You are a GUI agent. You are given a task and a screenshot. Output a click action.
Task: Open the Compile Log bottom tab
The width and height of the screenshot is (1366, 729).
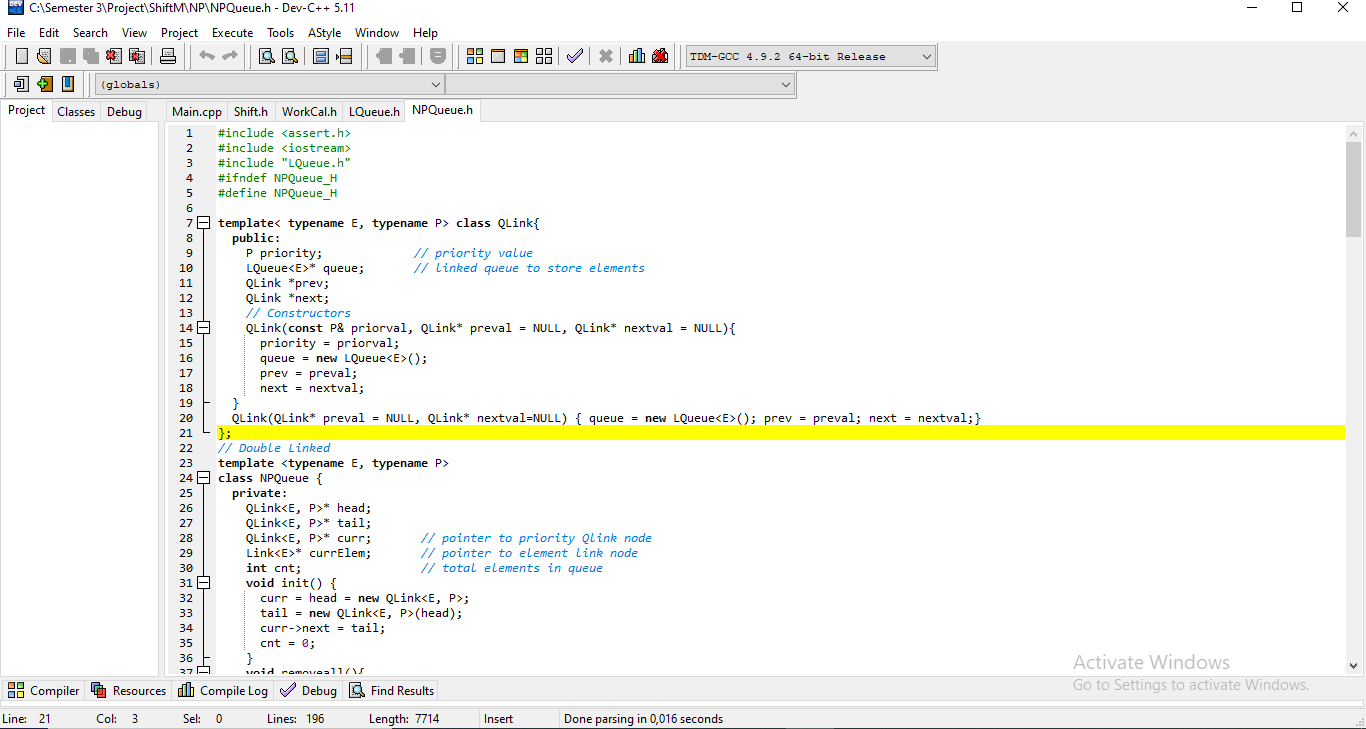[223, 690]
